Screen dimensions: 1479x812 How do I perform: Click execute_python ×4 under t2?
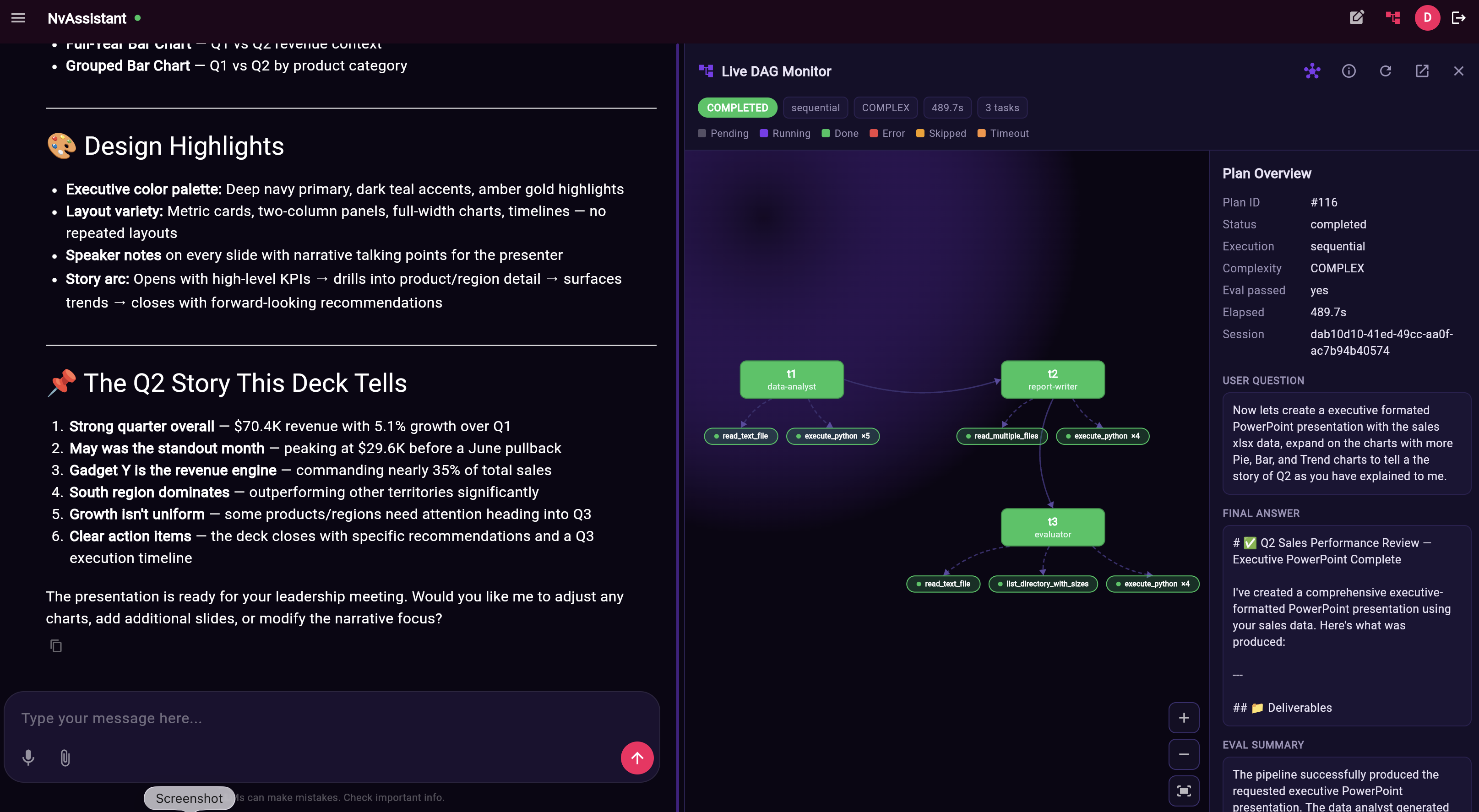point(1102,436)
